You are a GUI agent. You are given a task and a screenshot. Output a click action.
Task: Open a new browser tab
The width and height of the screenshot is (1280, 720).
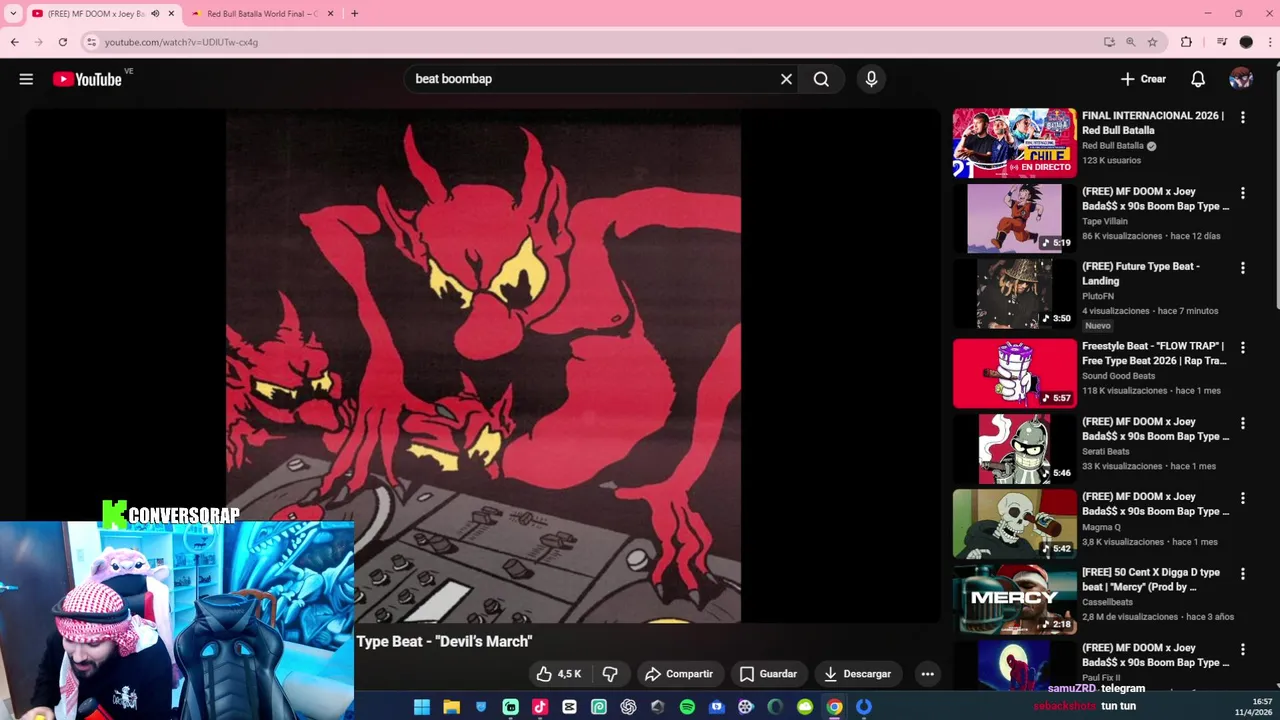pos(354,14)
